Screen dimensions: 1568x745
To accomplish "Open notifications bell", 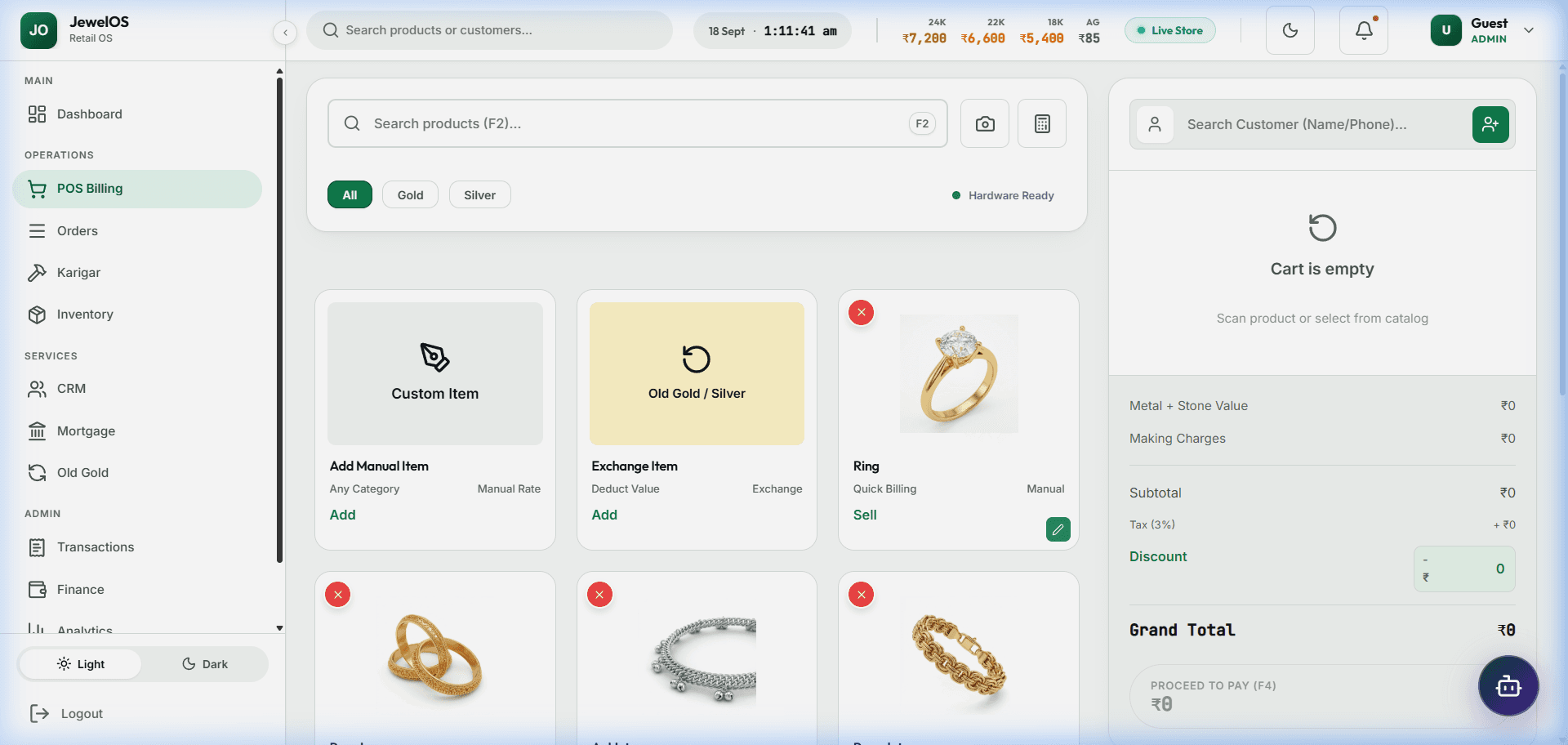I will click(1364, 30).
